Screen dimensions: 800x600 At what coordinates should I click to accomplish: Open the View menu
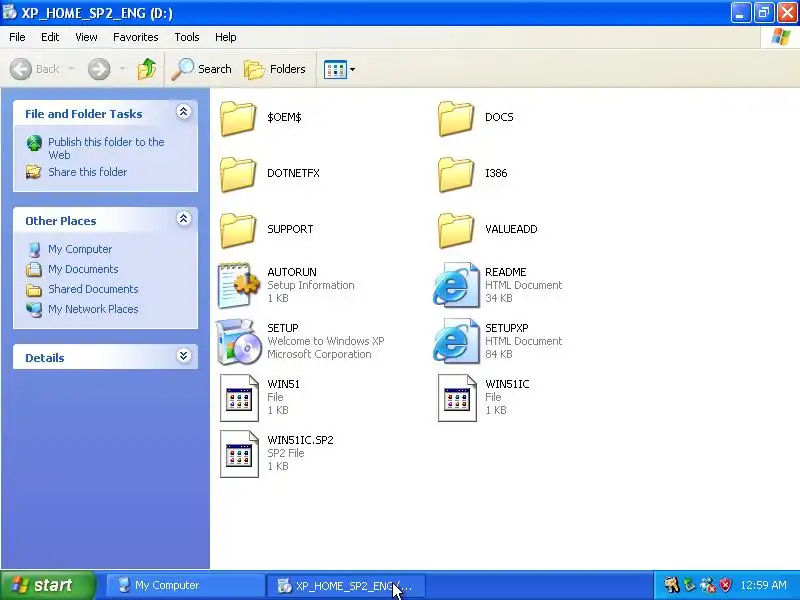pyautogui.click(x=86, y=37)
